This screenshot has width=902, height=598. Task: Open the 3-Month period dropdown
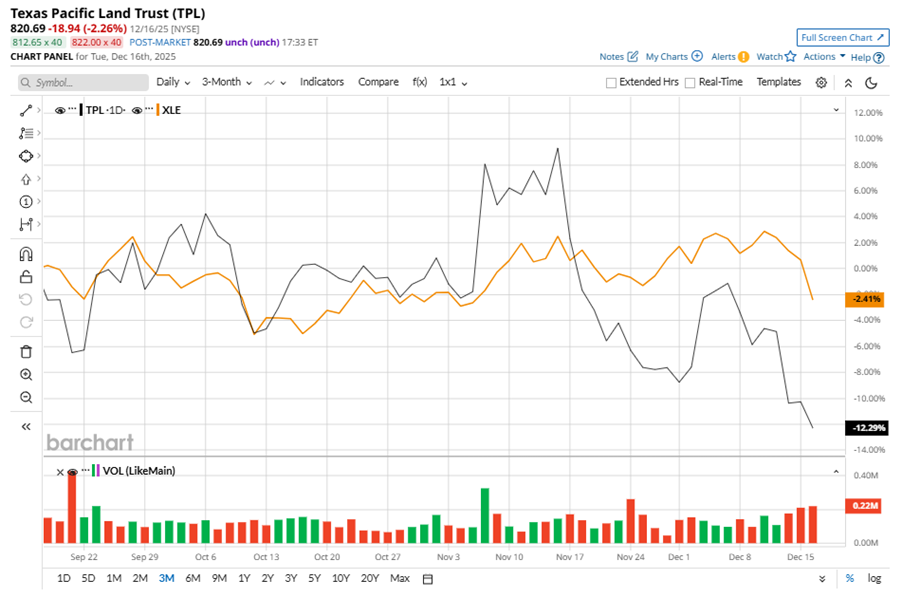[227, 82]
